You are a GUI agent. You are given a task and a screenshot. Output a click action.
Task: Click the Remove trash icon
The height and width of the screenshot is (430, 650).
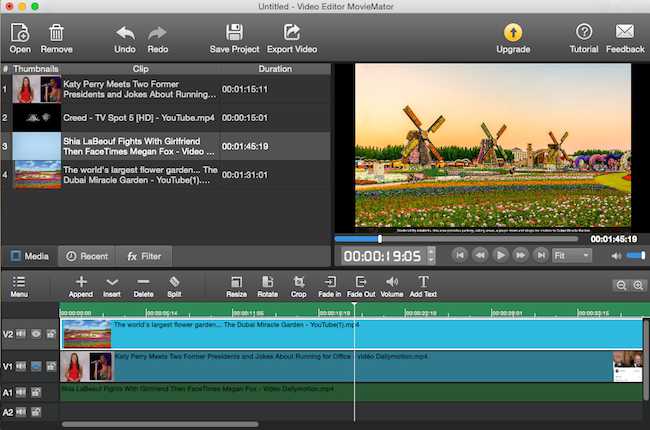click(x=56, y=38)
